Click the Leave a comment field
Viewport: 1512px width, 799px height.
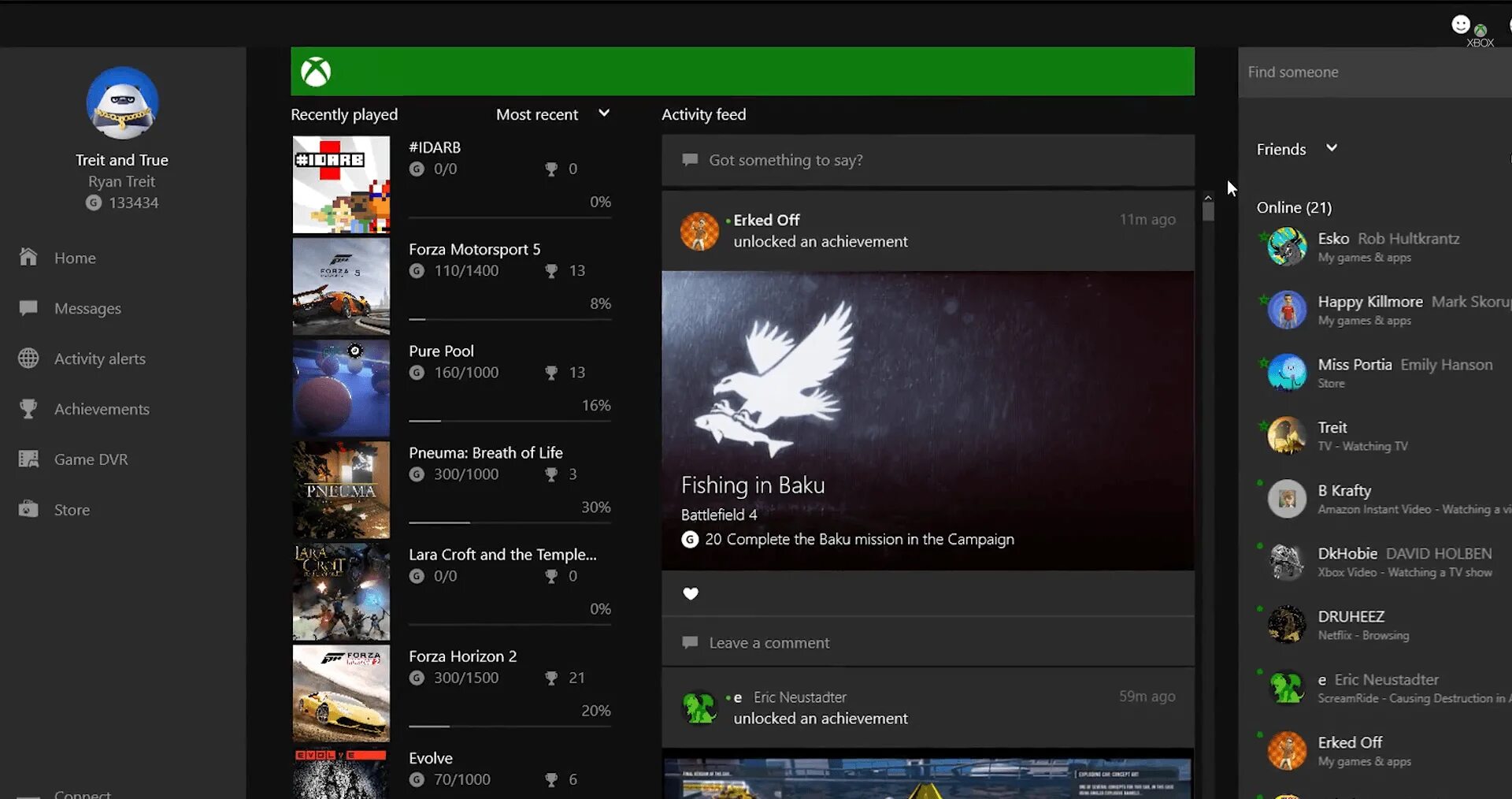928,642
